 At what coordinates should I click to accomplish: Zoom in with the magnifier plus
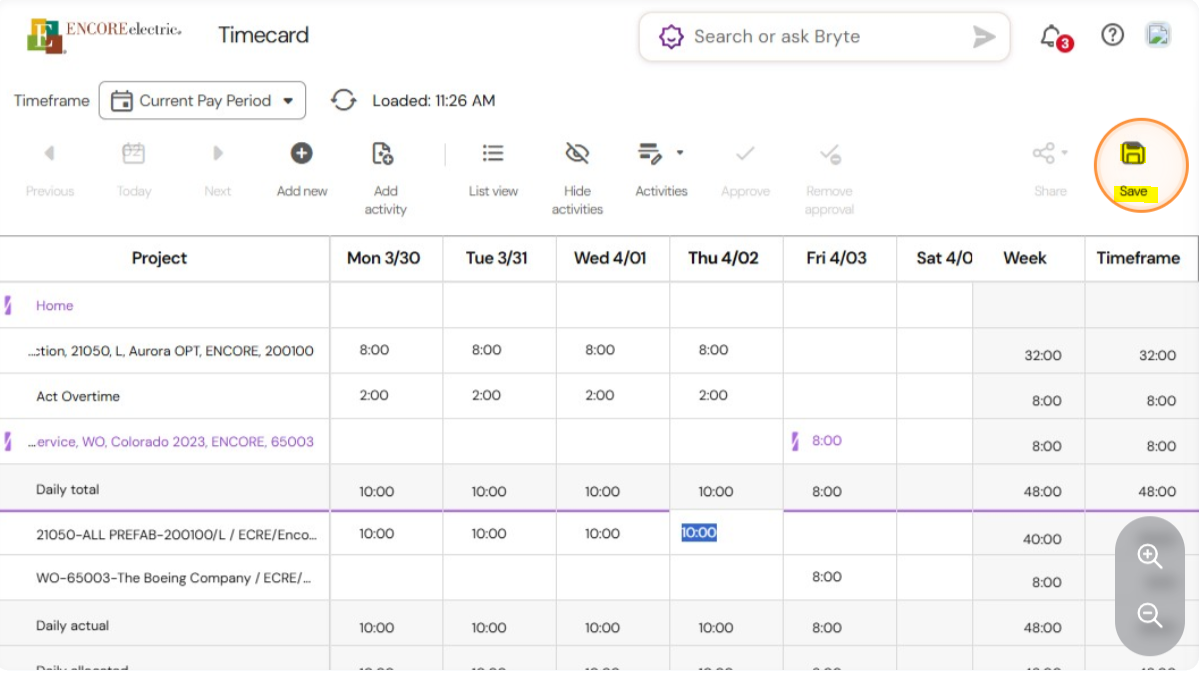click(x=1150, y=557)
